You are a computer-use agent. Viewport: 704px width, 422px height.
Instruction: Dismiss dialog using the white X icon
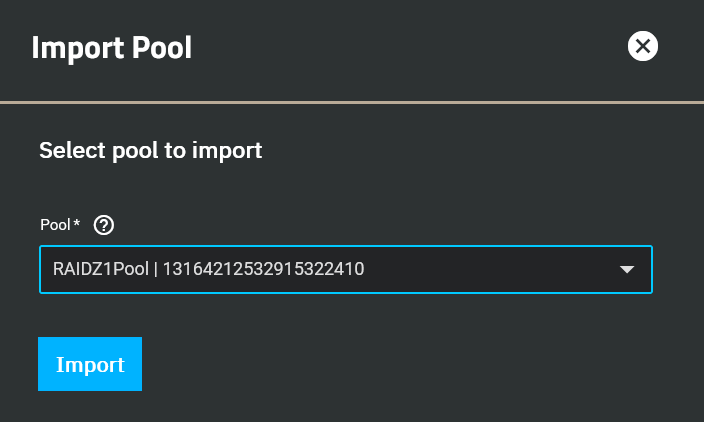click(x=642, y=46)
